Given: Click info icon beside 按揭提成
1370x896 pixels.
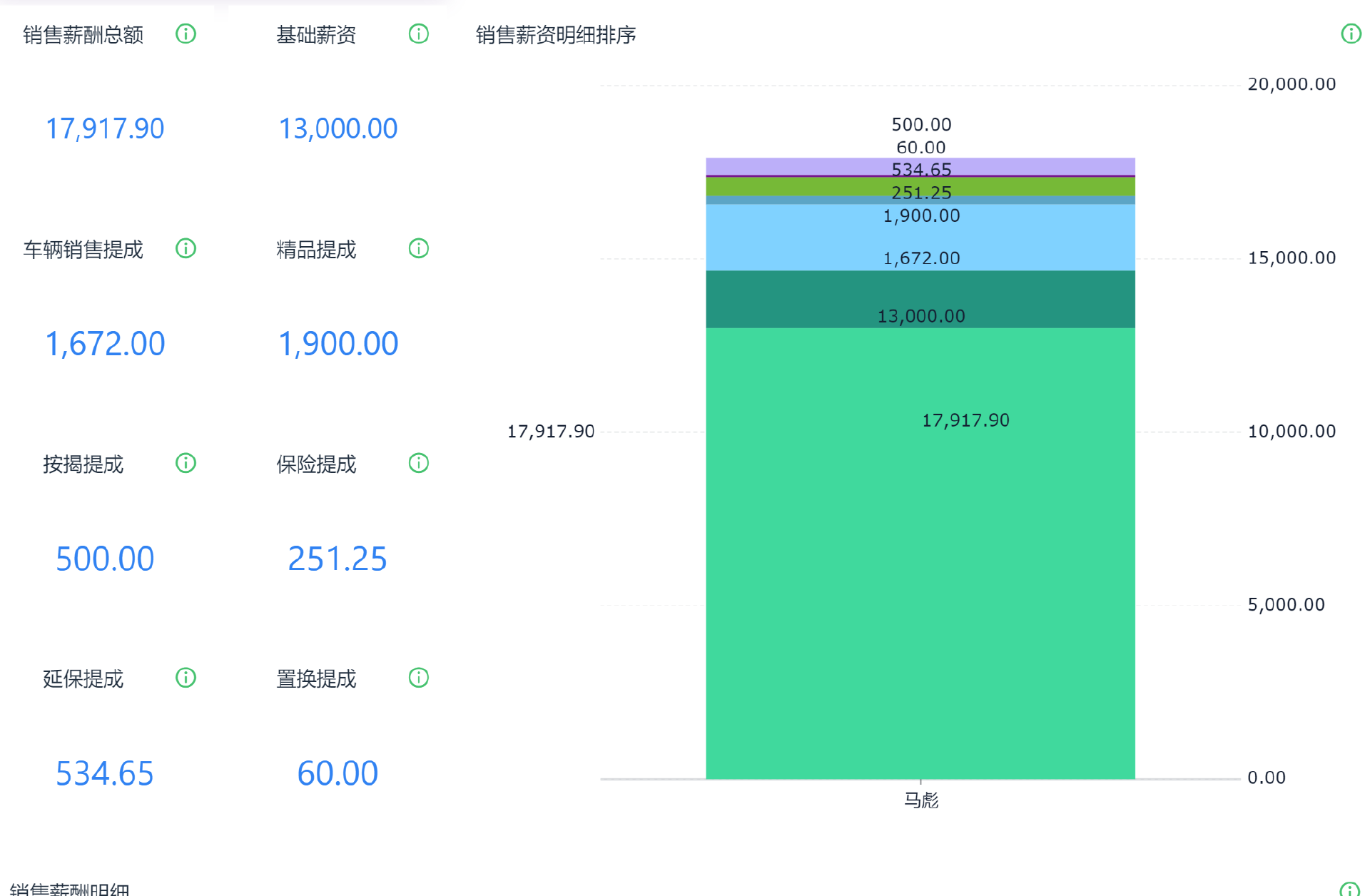Looking at the screenshot, I should tap(186, 463).
